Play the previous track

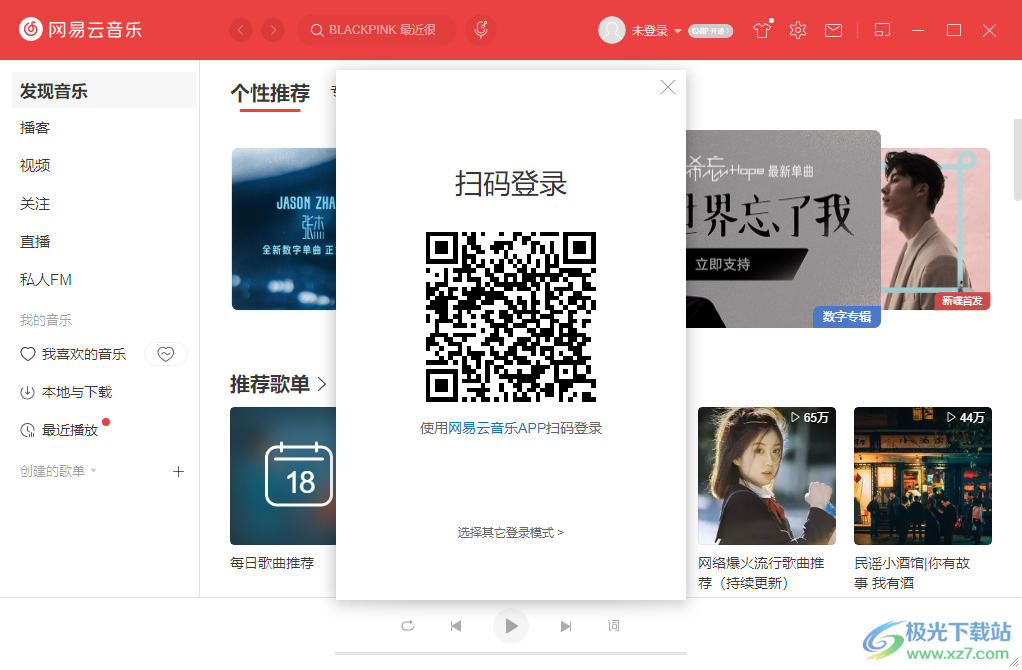pyautogui.click(x=456, y=626)
